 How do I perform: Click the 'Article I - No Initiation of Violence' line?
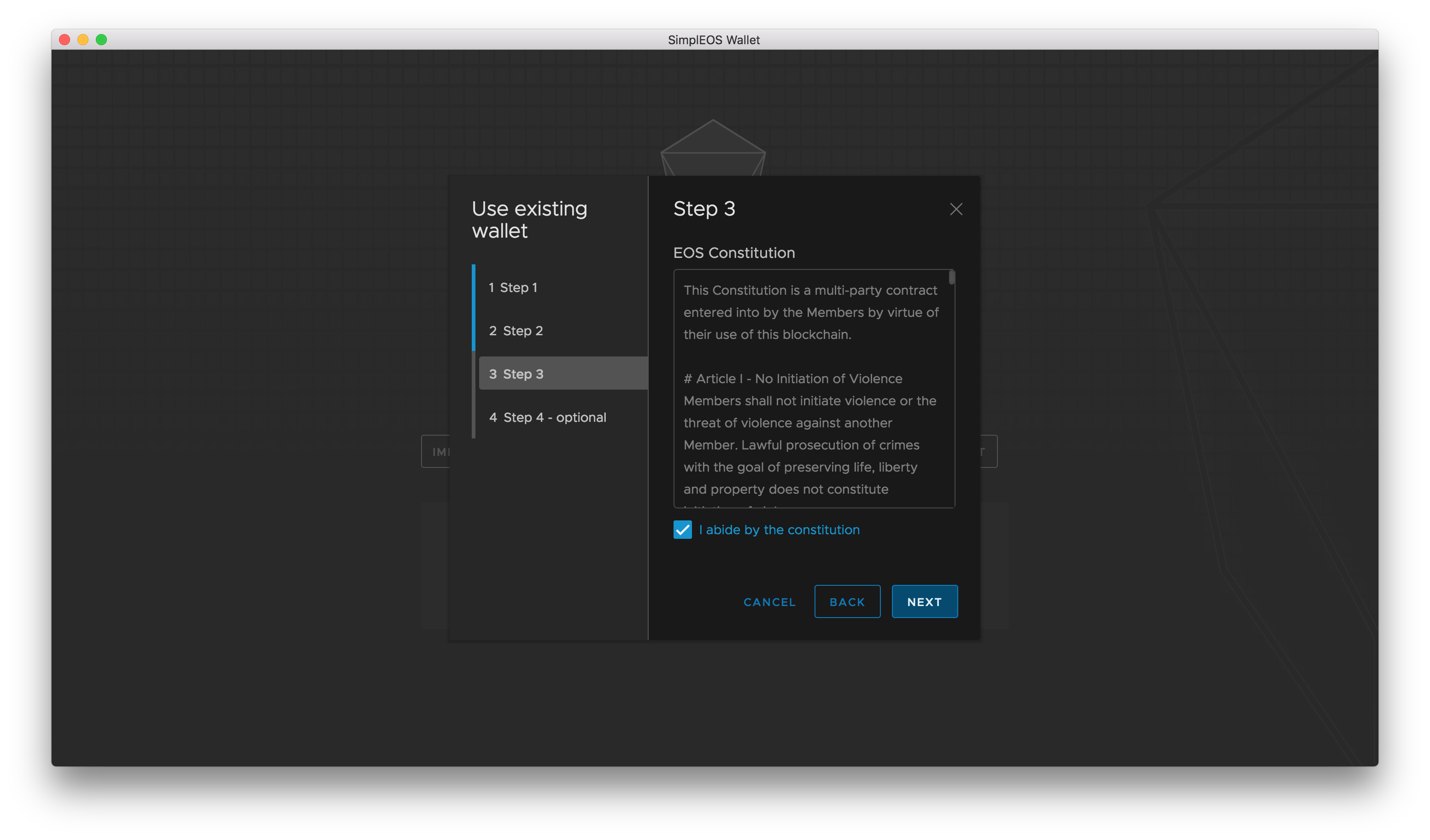click(x=793, y=379)
